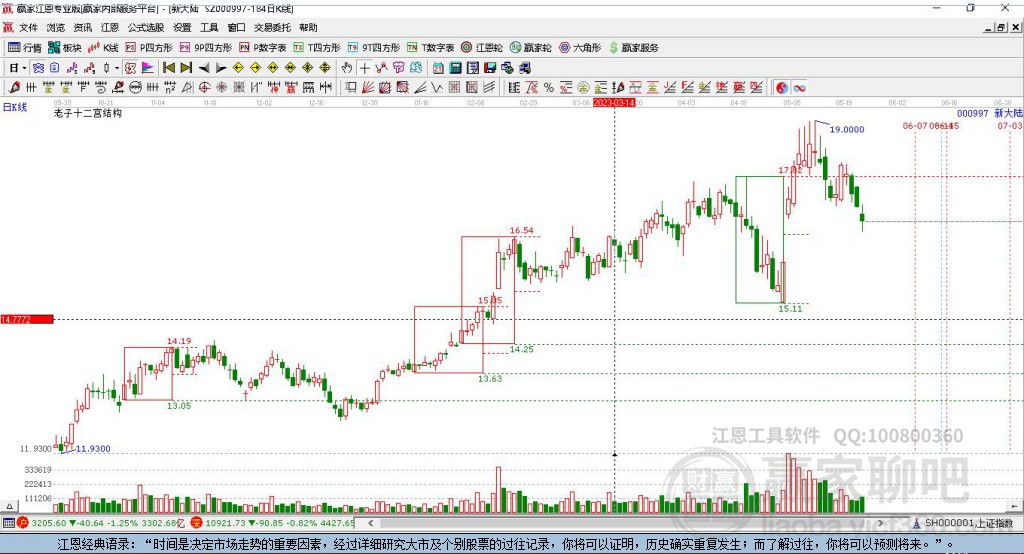
Task: Click the 11.9300 low price label
Action: (x=93, y=448)
